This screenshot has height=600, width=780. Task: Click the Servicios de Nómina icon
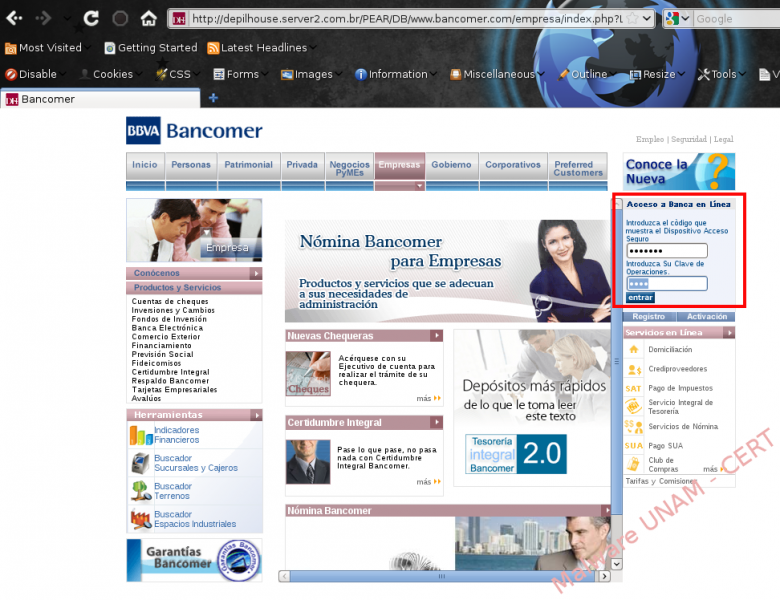pos(634,426)
